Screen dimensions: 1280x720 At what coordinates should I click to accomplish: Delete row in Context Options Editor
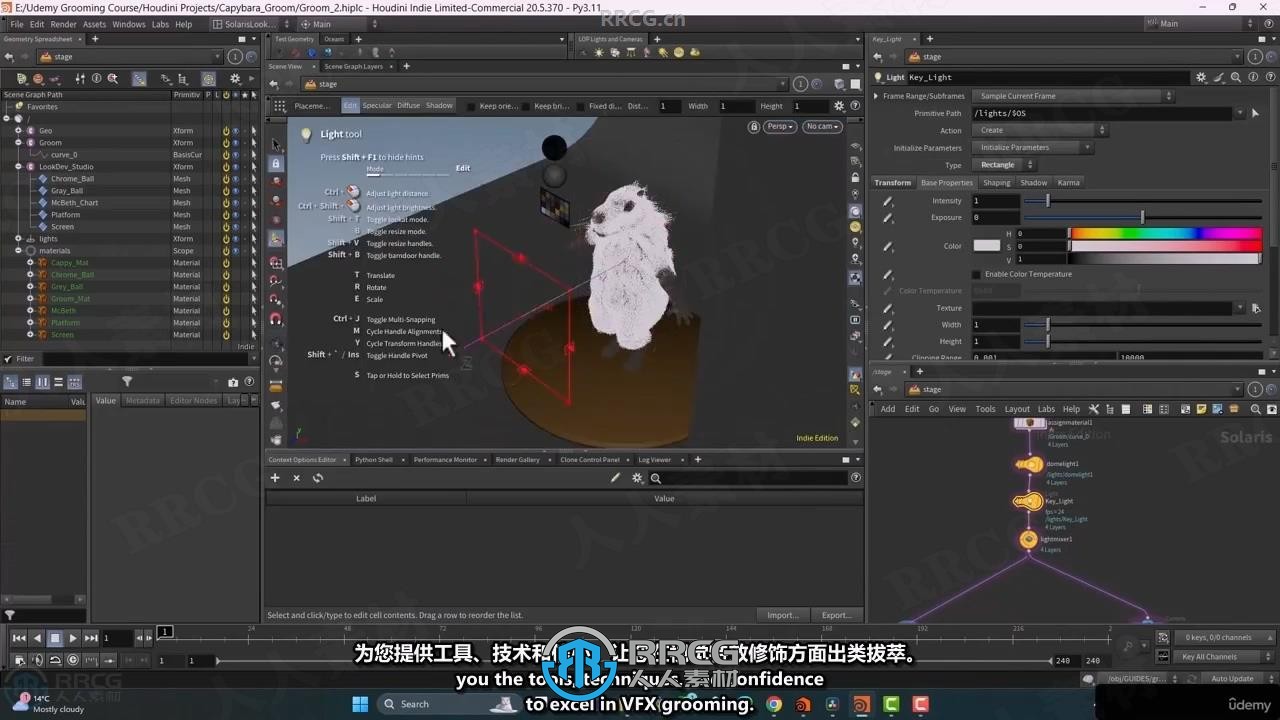[296, 478]
